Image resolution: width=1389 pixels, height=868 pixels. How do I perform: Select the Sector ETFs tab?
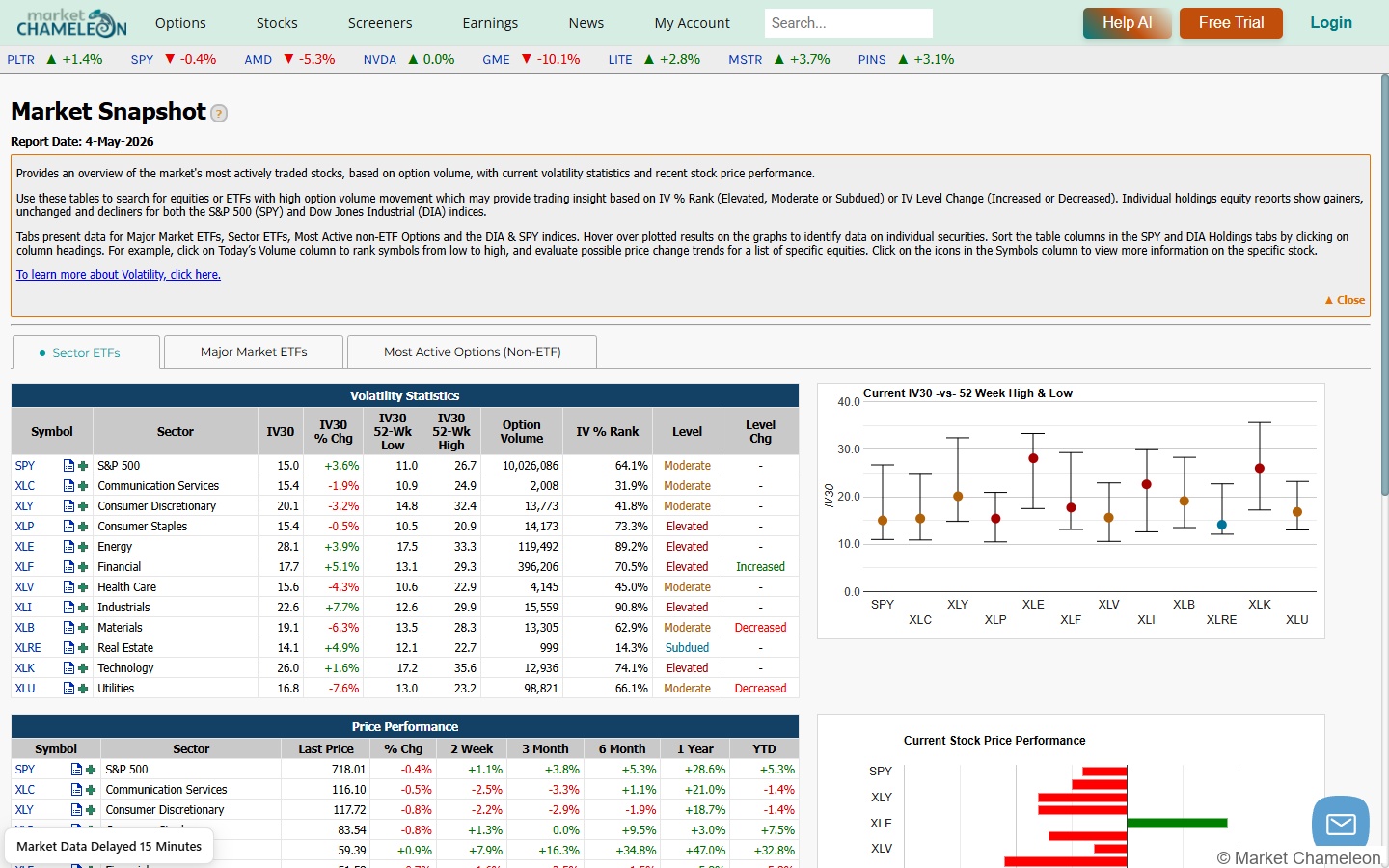pyautogui.click(x=86, y=353)
